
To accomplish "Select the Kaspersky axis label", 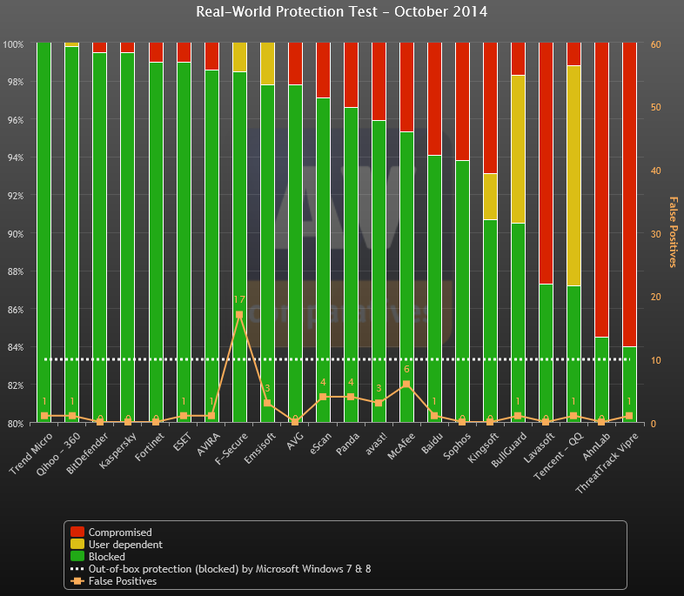I will pyautogui.click(x=118, y=450).
